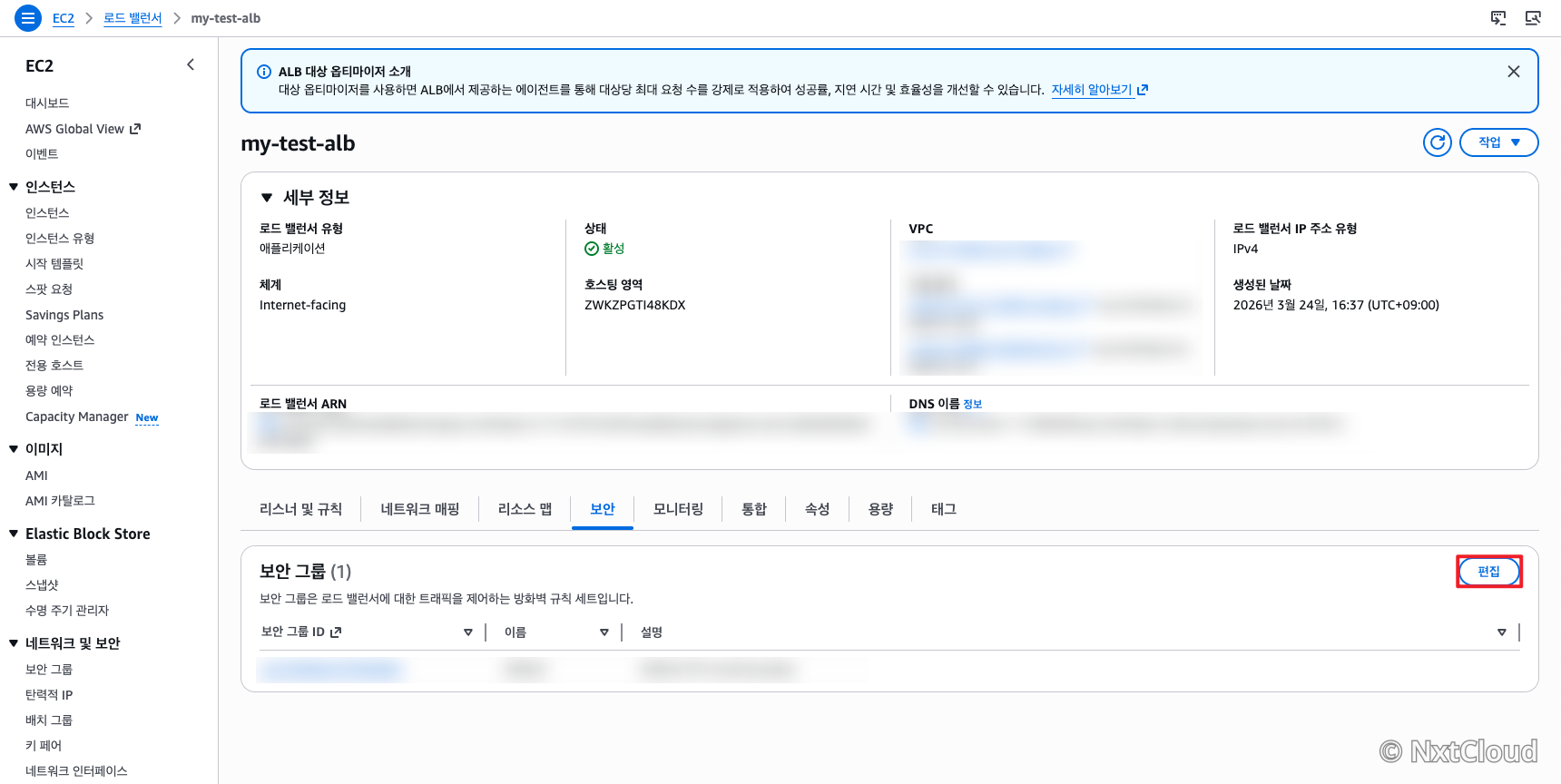Open 전용 호스트 in the sidebar
1561x784 pixels.
pyautogui.click(x=54, y=366)
